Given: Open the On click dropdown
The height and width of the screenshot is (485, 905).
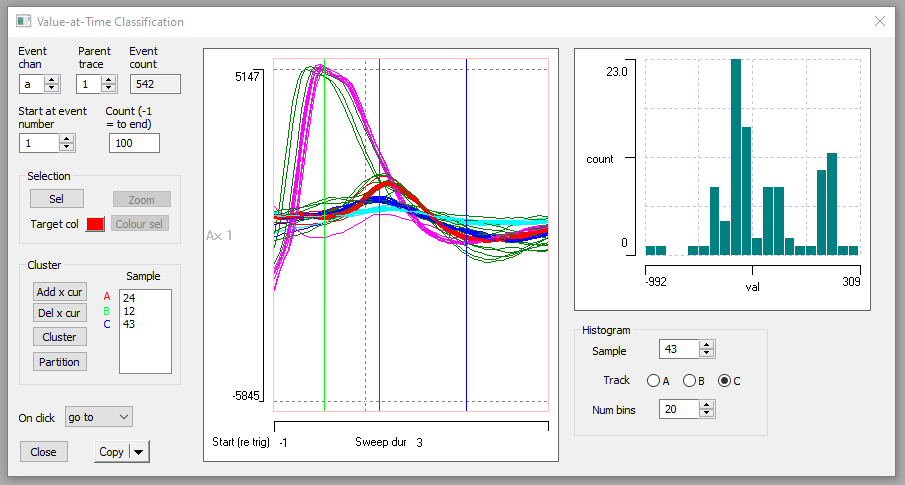Looking at the screenshot, I should pos(98,416).
